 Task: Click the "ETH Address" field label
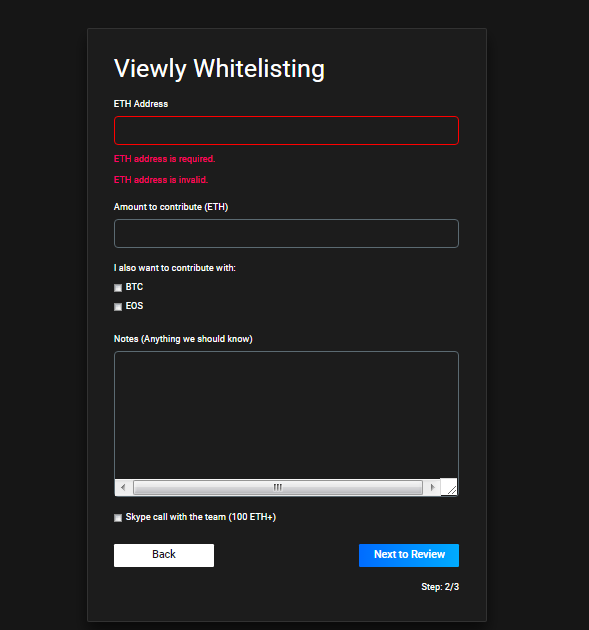pyautogui.click(x=141, y=104)
